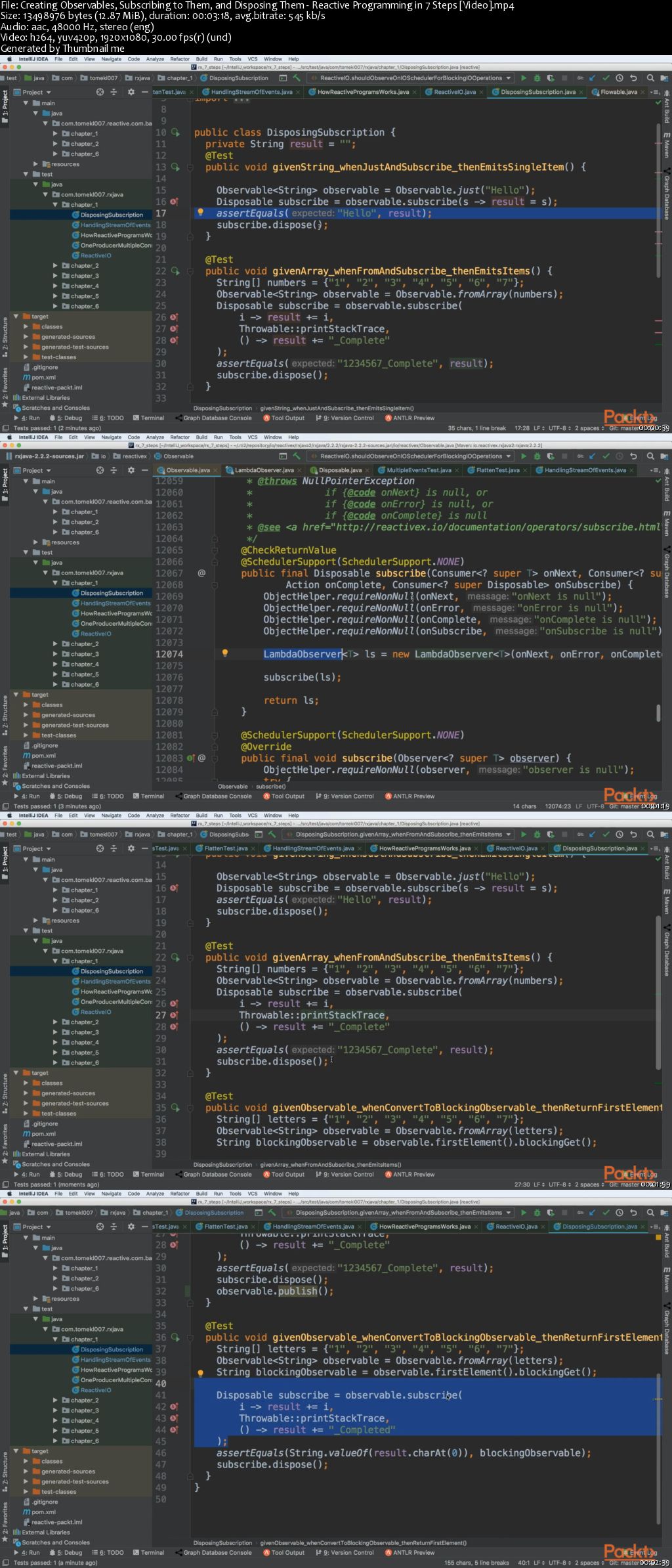This screenshot has height=1568, width=672.
Task: Open VCS menu in 00:01:19 frame
Action: coord(253,437)
